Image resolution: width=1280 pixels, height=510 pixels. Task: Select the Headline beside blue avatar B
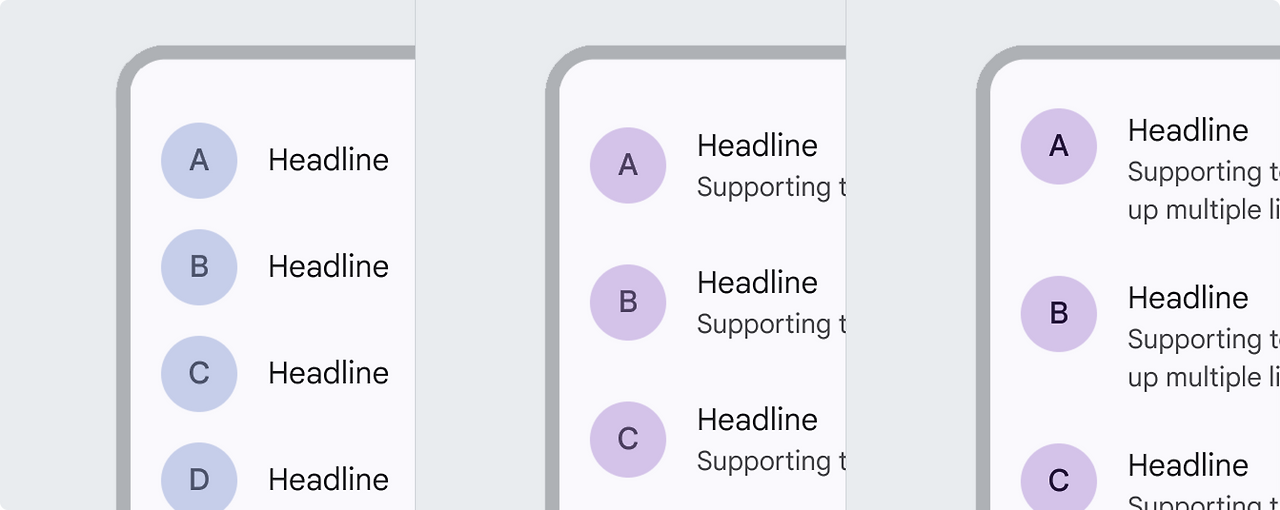click(x=328, y=267)
